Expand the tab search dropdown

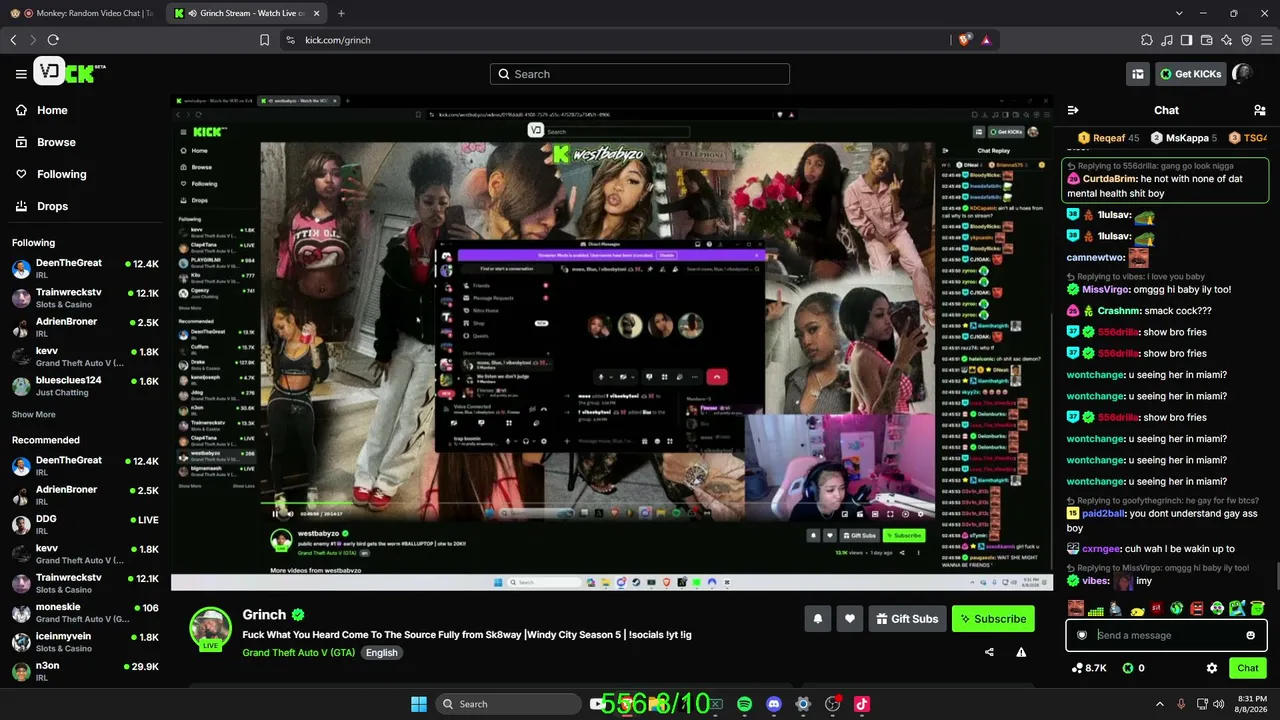[1179, 13]
